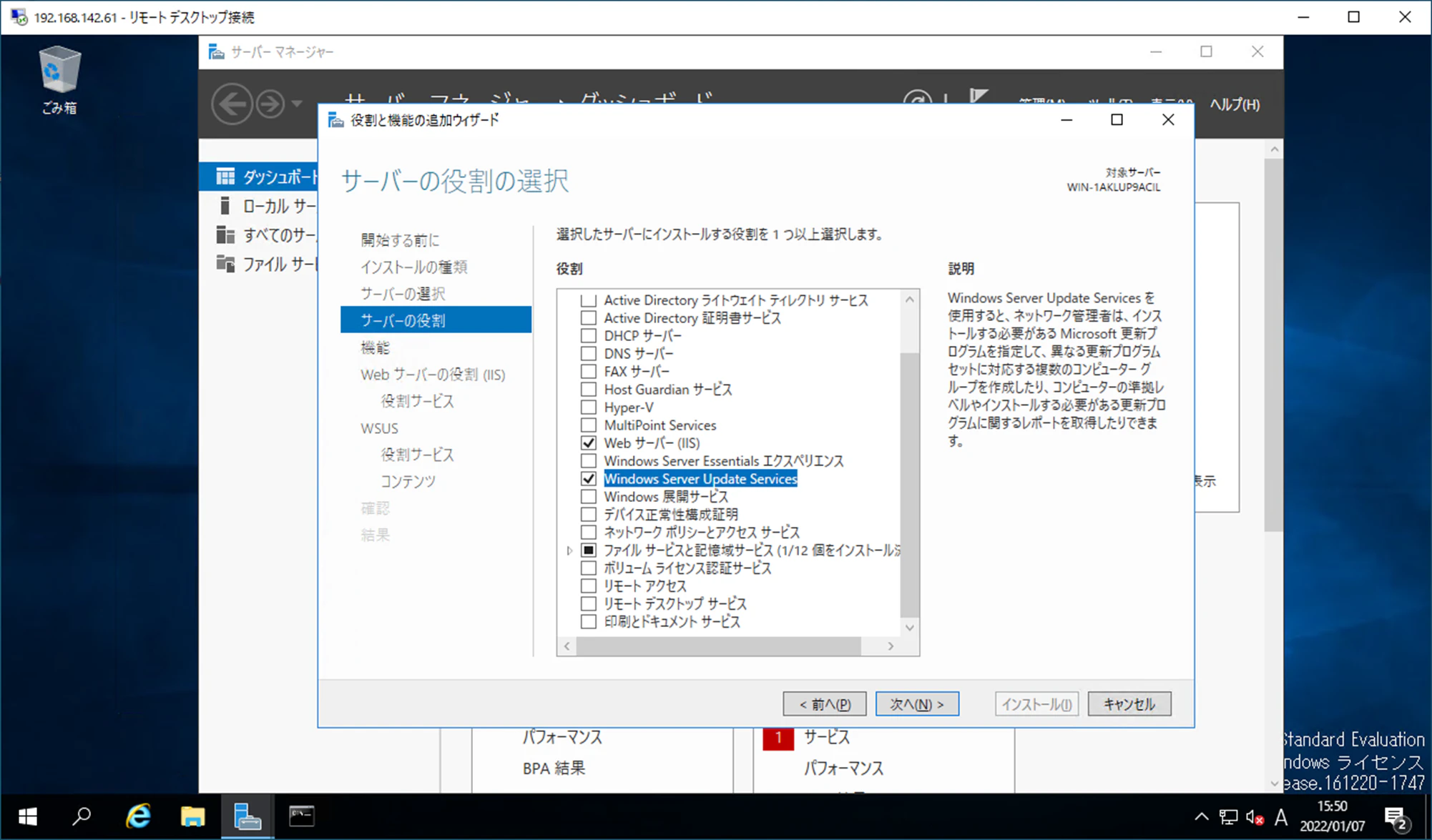
Task: Check Active Directory Certificate Services role
Action: (x=588, y=318)
